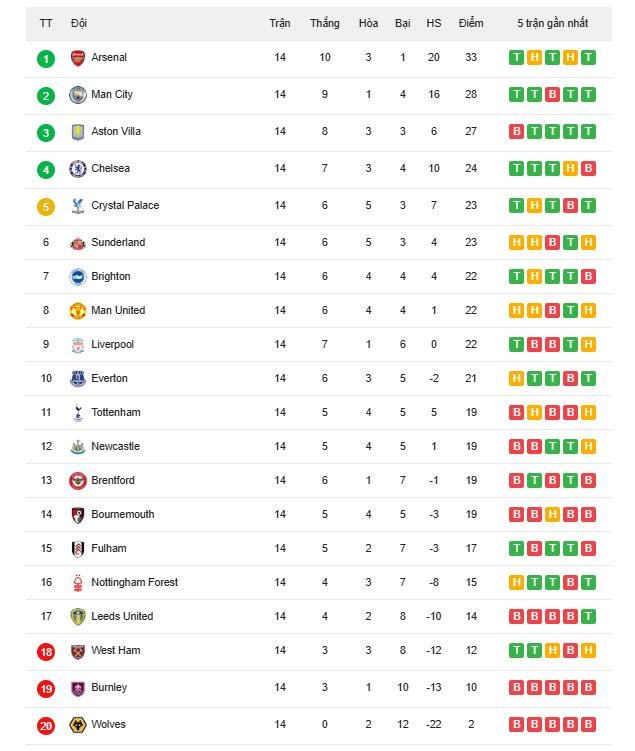635x751 pixels.
Task: Open the Sunderland team link
Action: (x=117, y=243)
